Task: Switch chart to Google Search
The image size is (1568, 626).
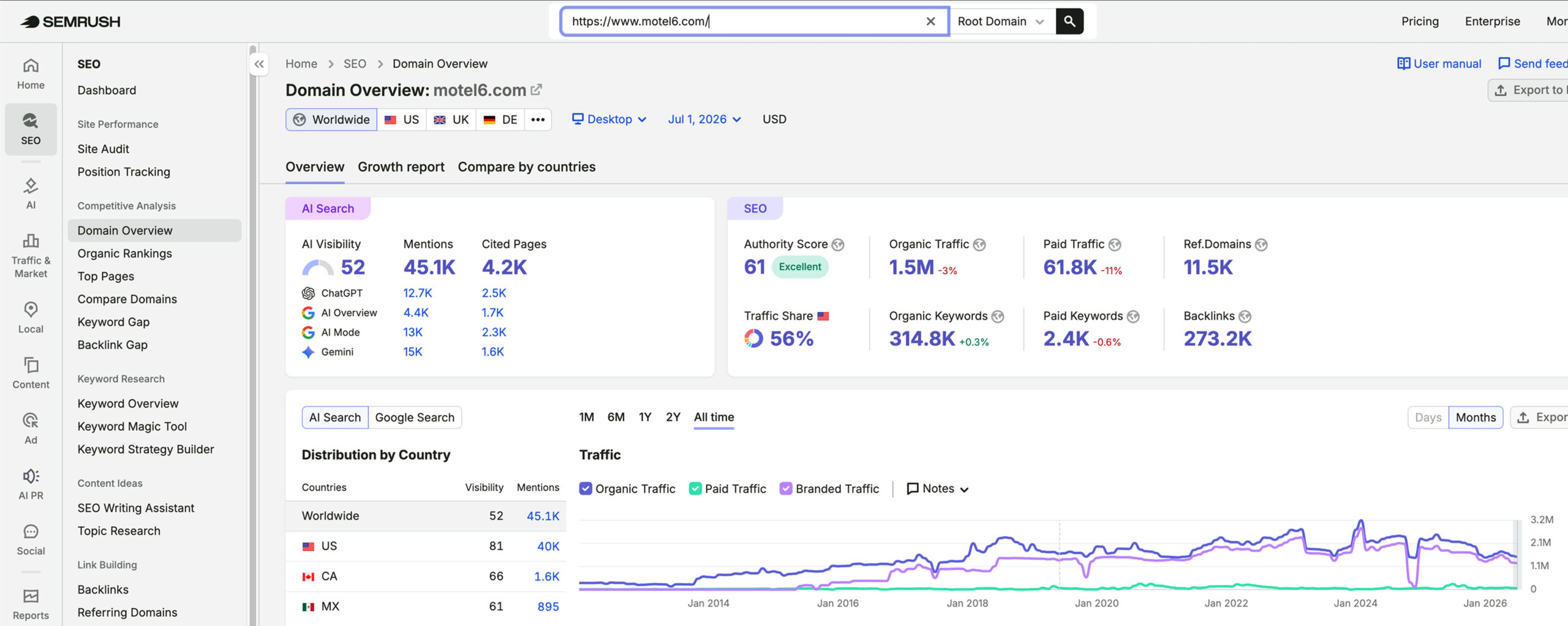Action: point(415,417)
